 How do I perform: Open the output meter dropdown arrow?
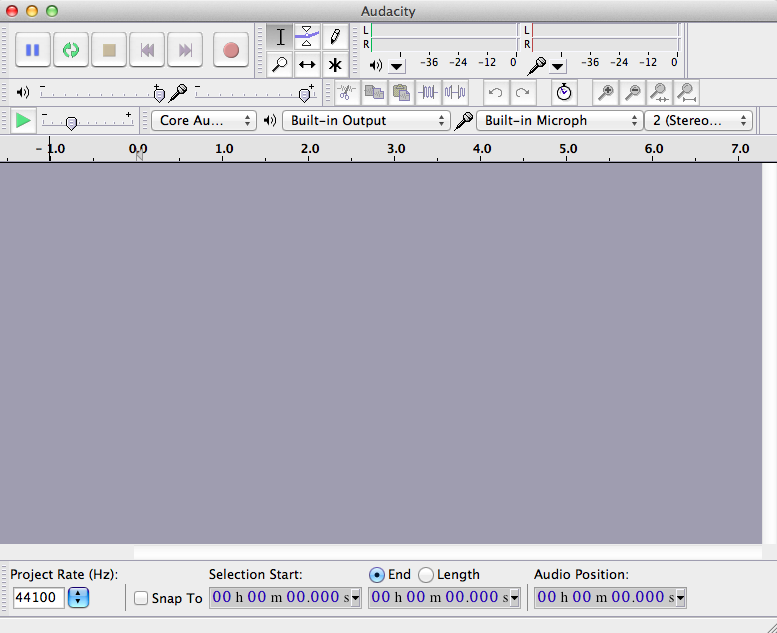click(x=397, y=66)
